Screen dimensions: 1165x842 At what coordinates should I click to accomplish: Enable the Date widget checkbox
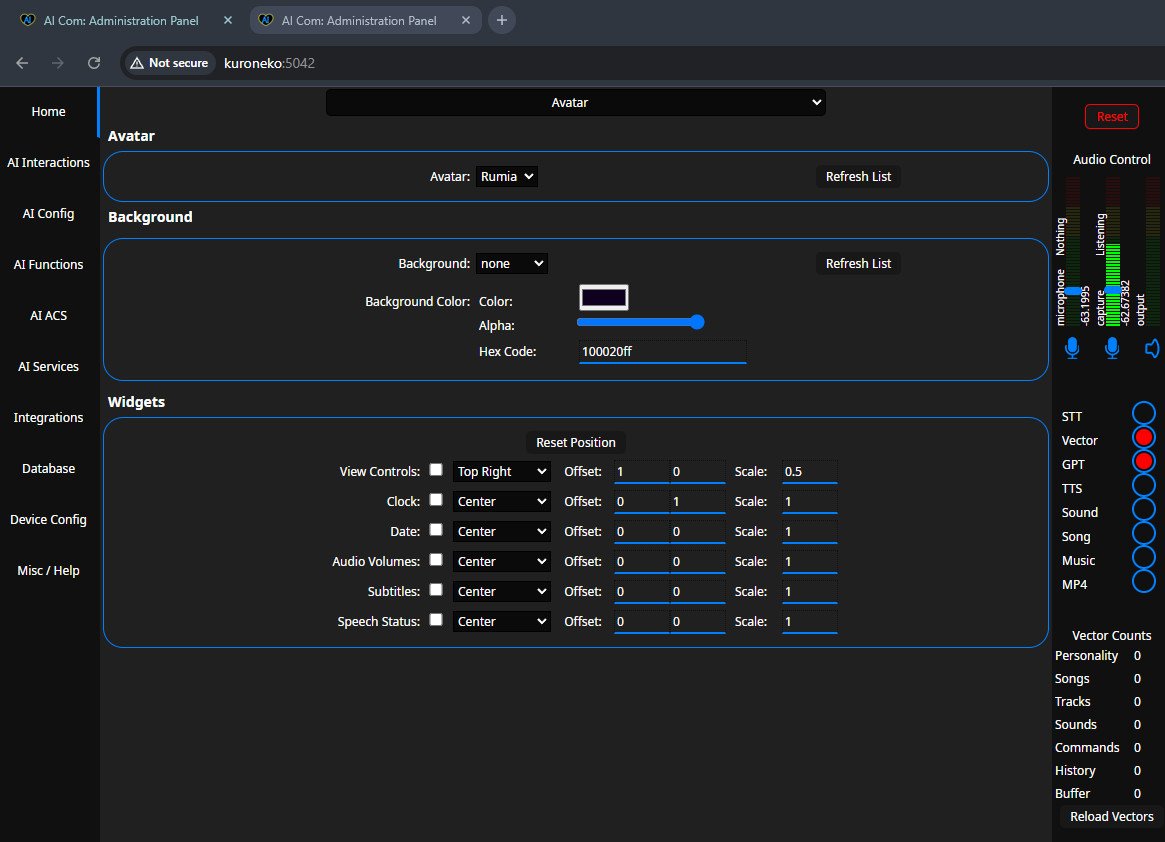point(436,530)
